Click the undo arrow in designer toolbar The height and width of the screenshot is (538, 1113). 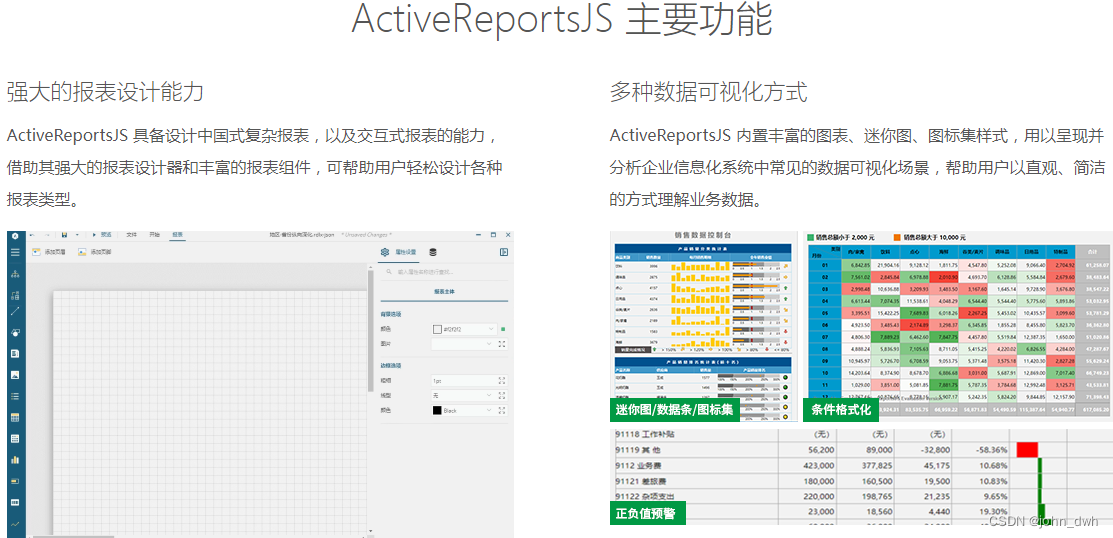[33, 235]
